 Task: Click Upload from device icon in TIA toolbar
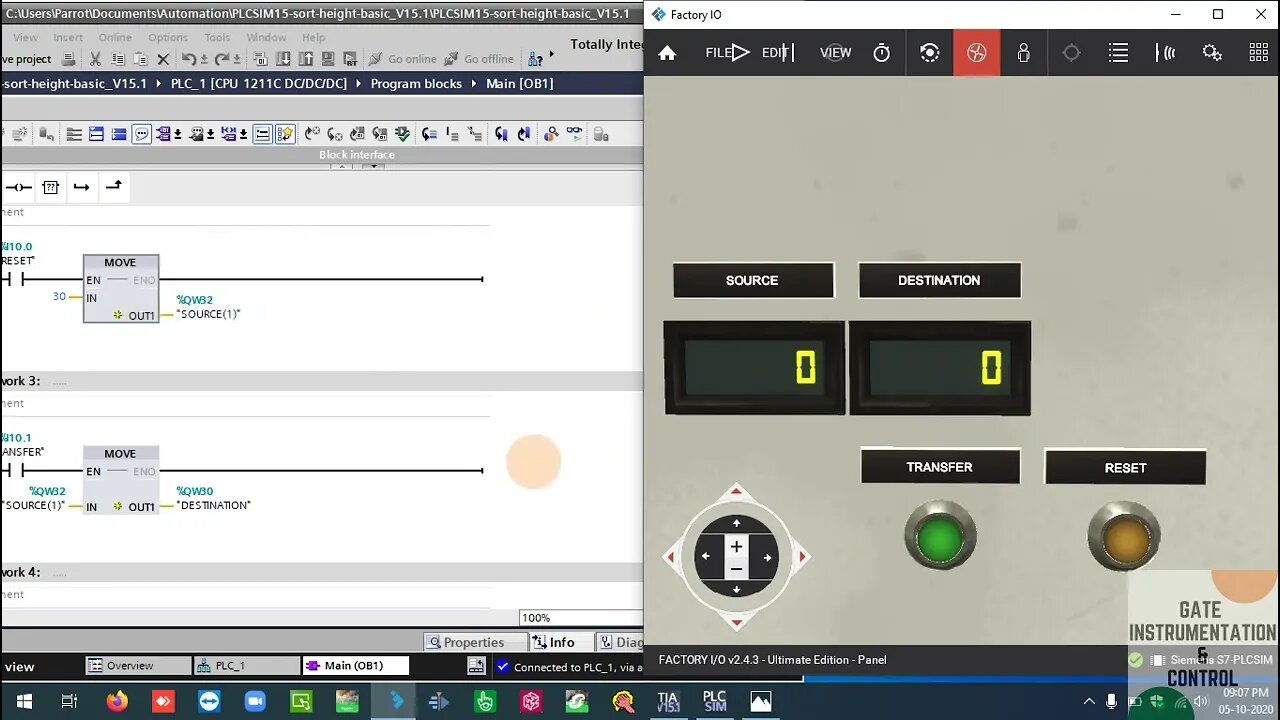[305, 59]
